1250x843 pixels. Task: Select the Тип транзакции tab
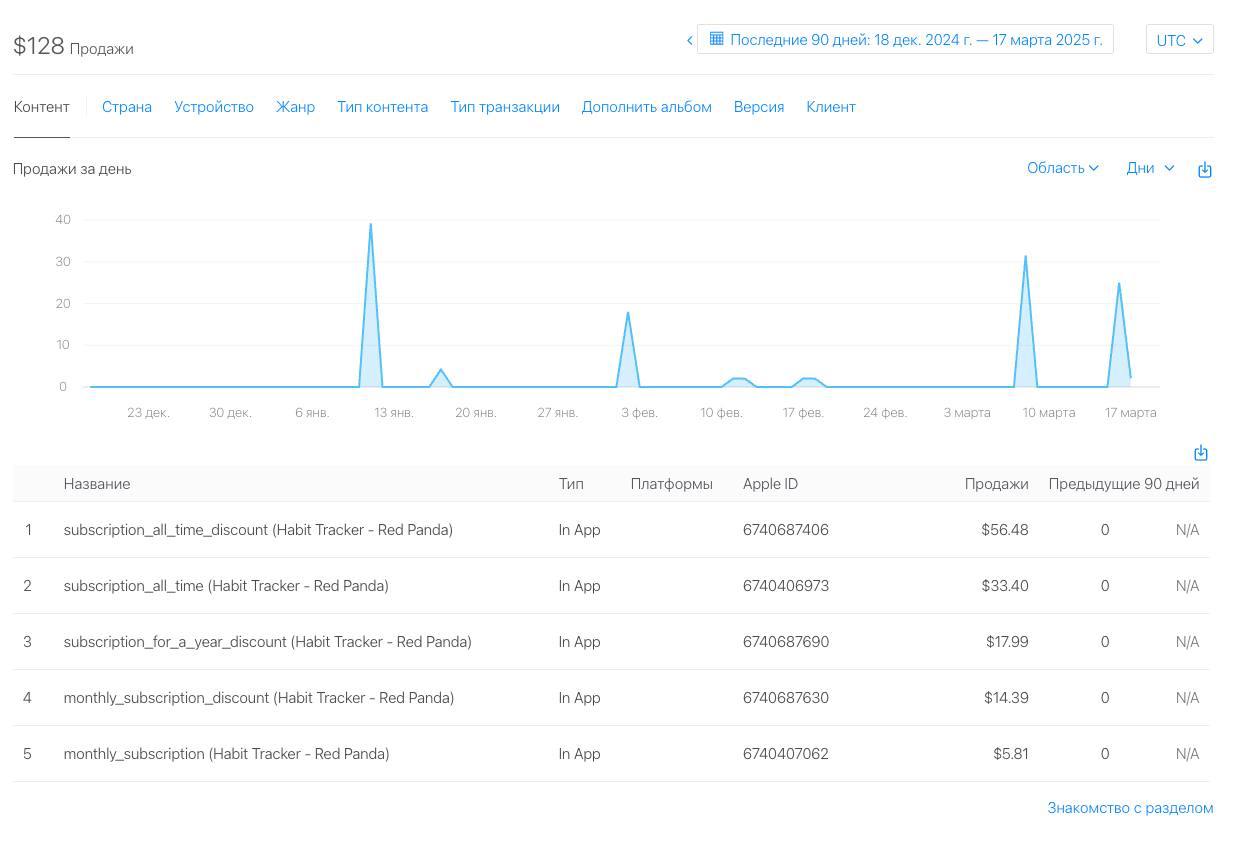point(504,106)
